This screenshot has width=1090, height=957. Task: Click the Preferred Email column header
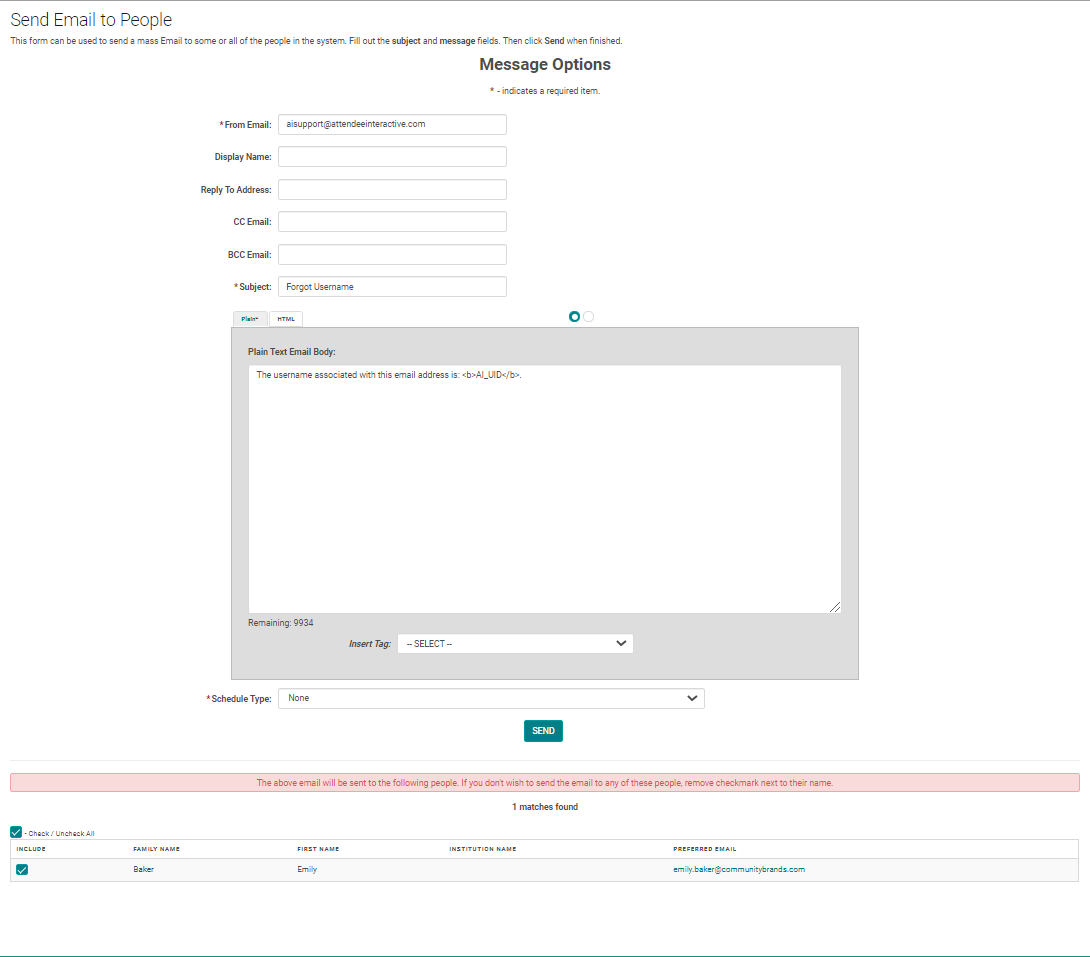(x=704, y=849)
